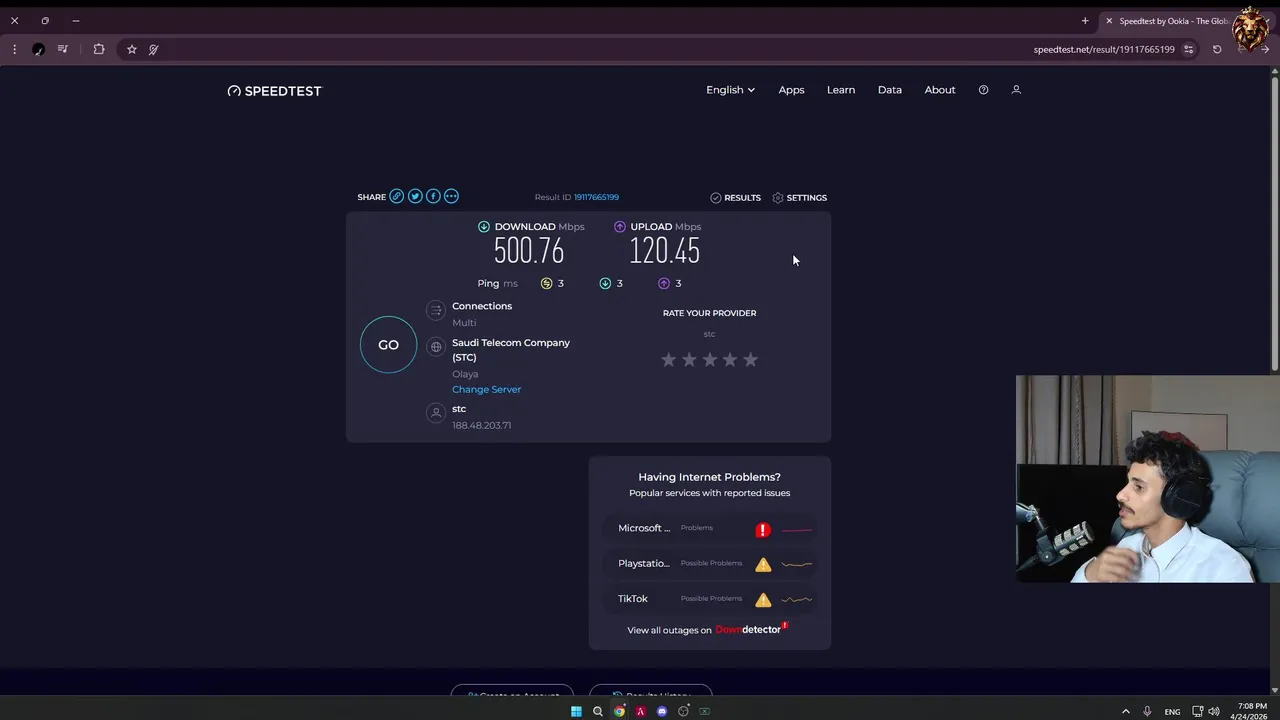This screenshot has width=1280, height=720.
Task: Open Result ID 19117665199 link
Action: (x=596, y=198)
